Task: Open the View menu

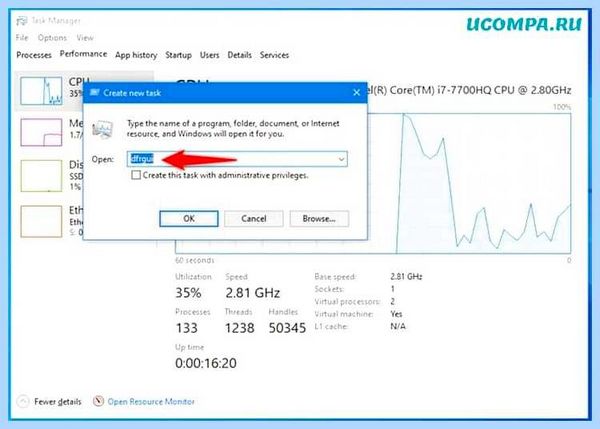Action: point(85,38)
